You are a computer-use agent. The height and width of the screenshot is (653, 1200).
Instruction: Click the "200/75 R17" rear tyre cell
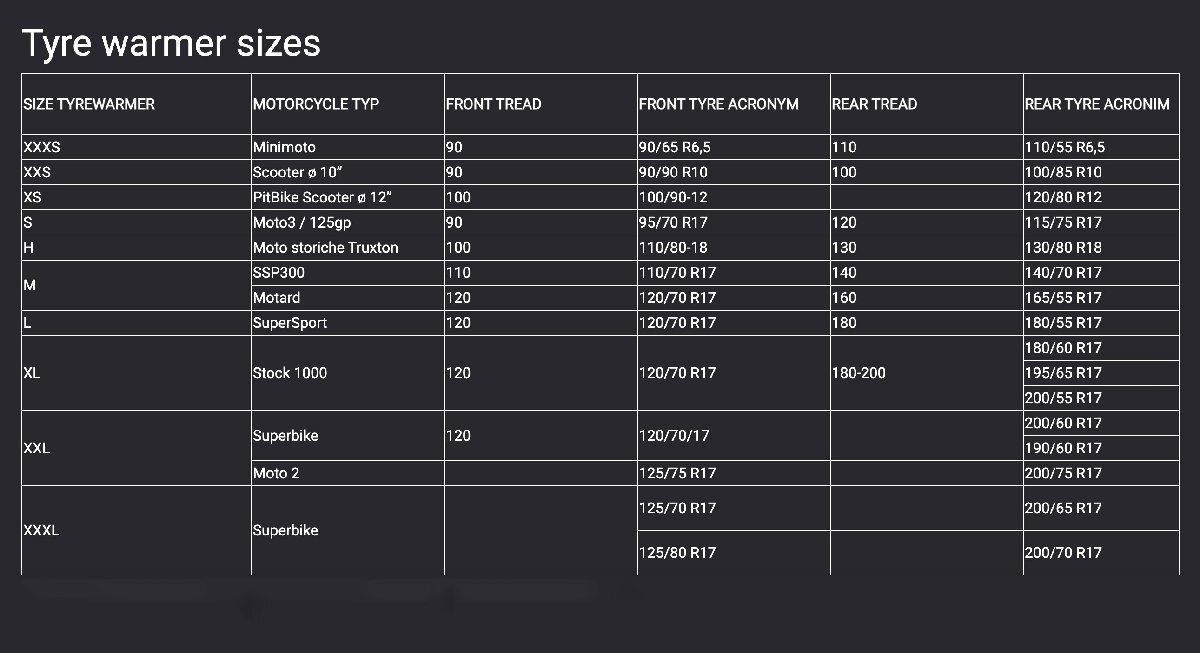[x=1063, y=473]
